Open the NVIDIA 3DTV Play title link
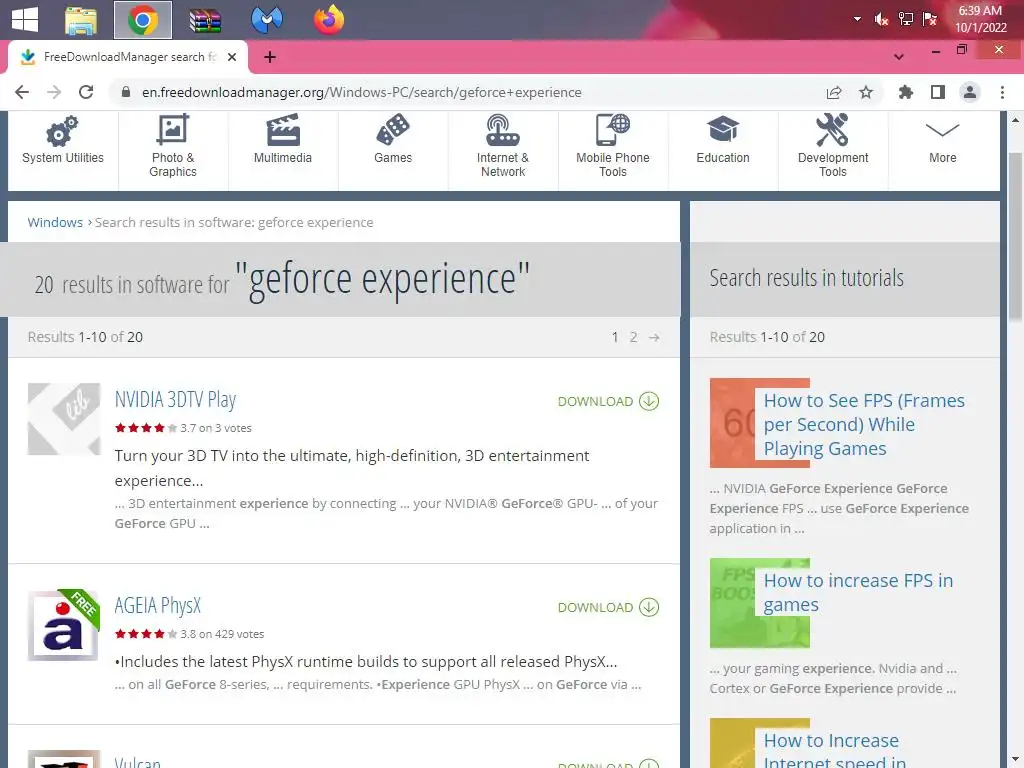 (175, 399)
